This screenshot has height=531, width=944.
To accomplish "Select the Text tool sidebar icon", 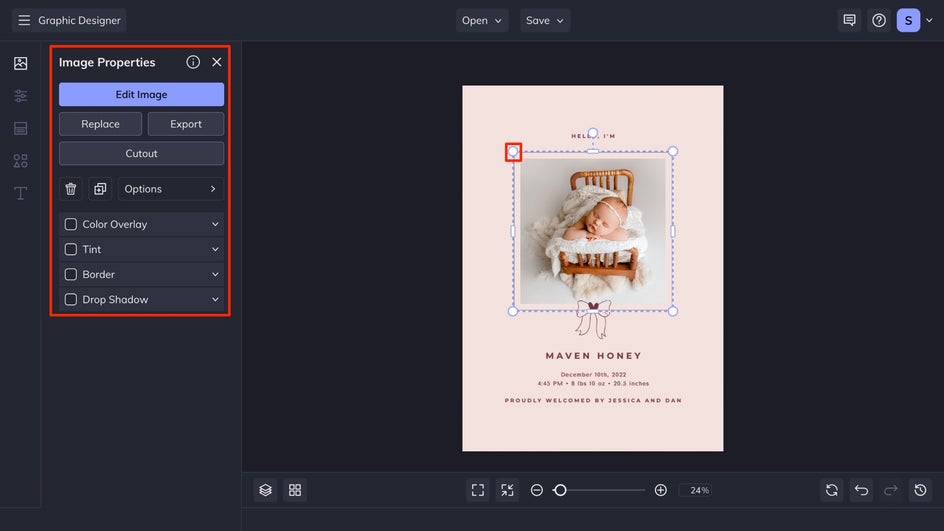I will [x=20, y=193].
